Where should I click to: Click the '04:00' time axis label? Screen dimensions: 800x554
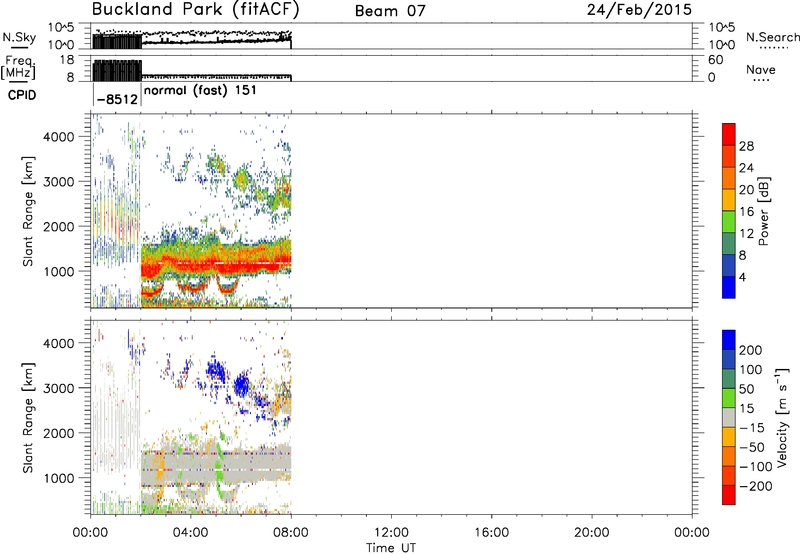coord(191,533)
